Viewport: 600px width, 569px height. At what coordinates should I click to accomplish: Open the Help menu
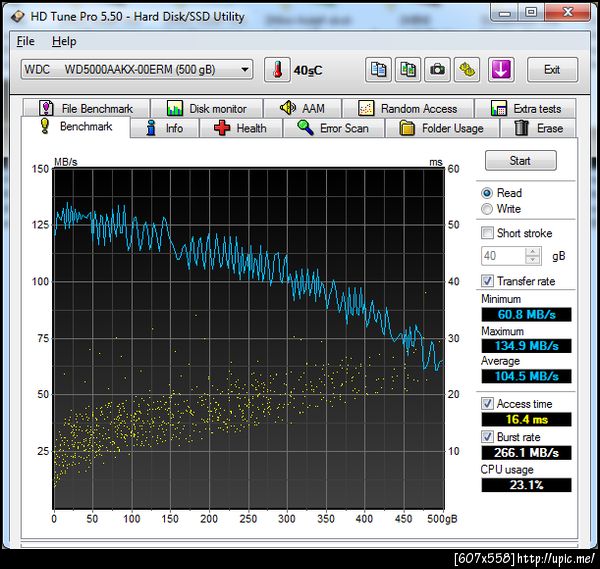point(64,41)
